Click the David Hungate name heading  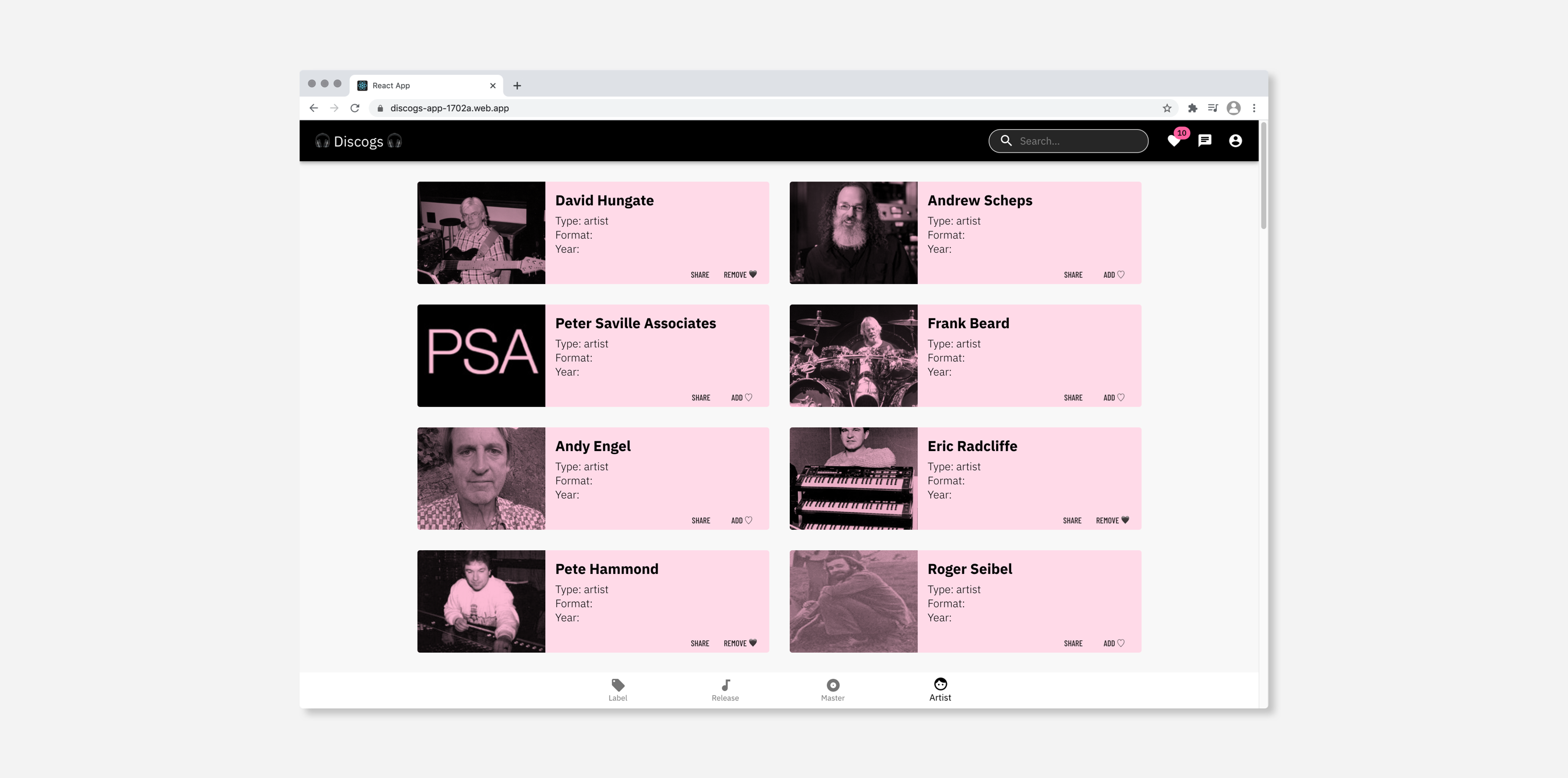(604, 200)
